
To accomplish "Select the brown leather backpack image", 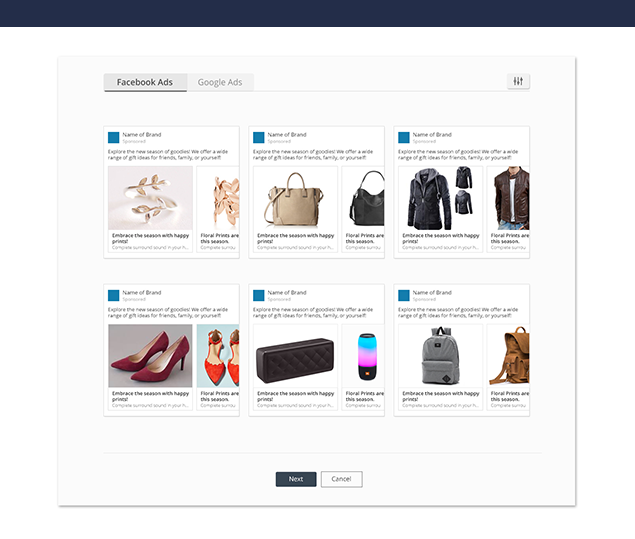I will (508, 356).
